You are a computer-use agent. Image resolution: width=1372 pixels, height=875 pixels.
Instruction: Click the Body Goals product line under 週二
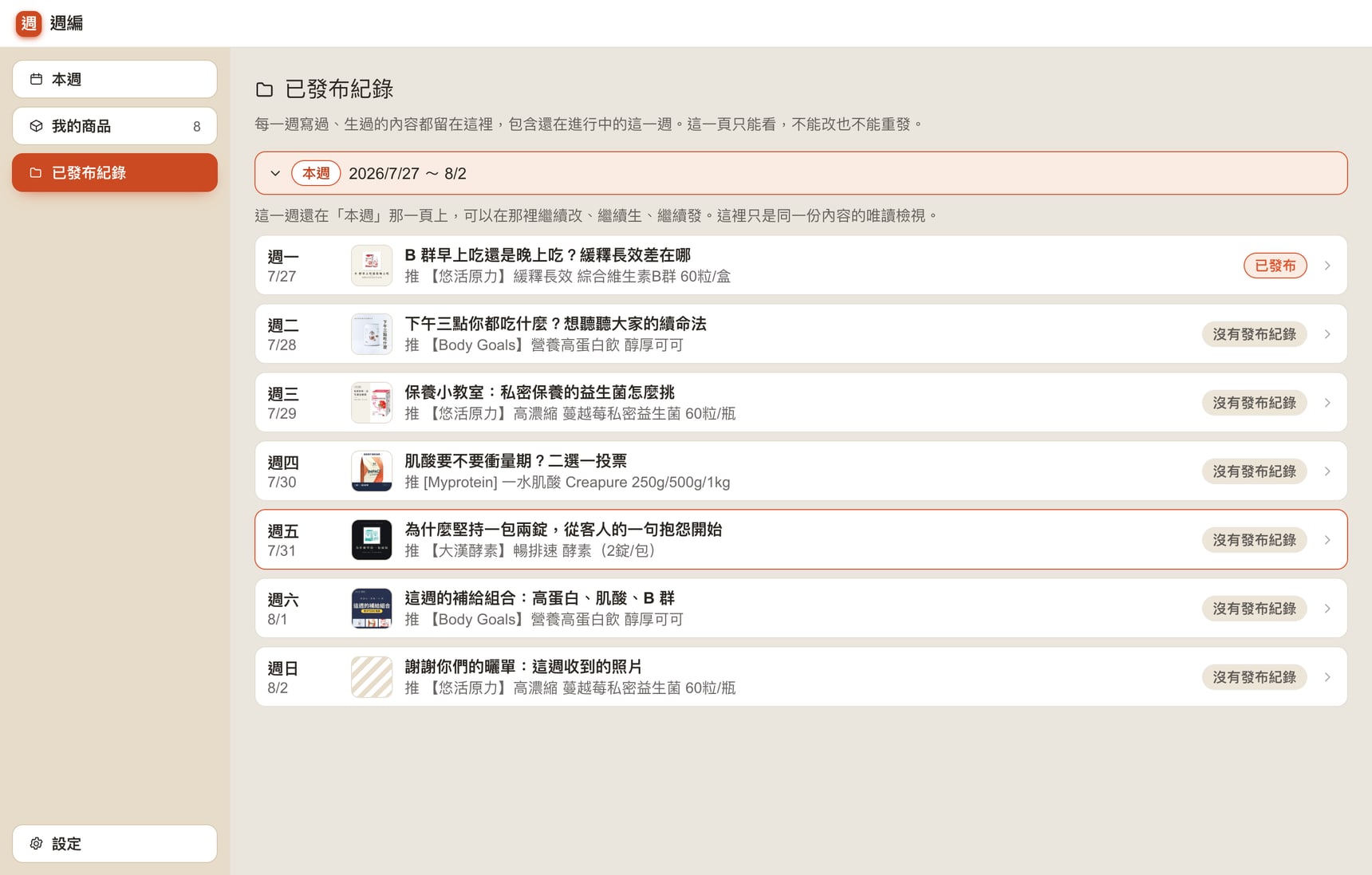544,345
